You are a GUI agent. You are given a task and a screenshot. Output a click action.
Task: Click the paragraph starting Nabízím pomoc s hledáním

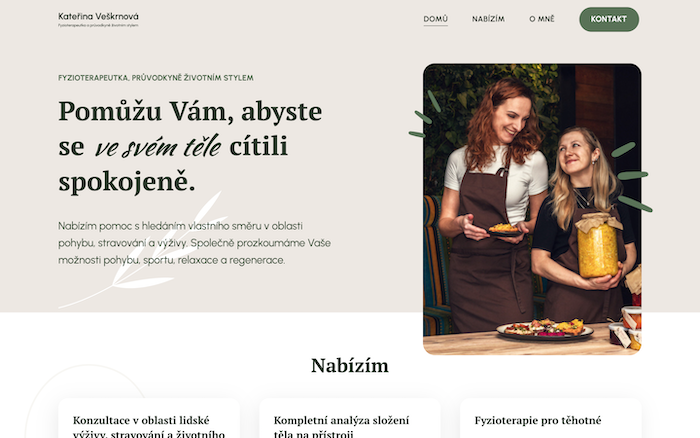pos(195,243)
